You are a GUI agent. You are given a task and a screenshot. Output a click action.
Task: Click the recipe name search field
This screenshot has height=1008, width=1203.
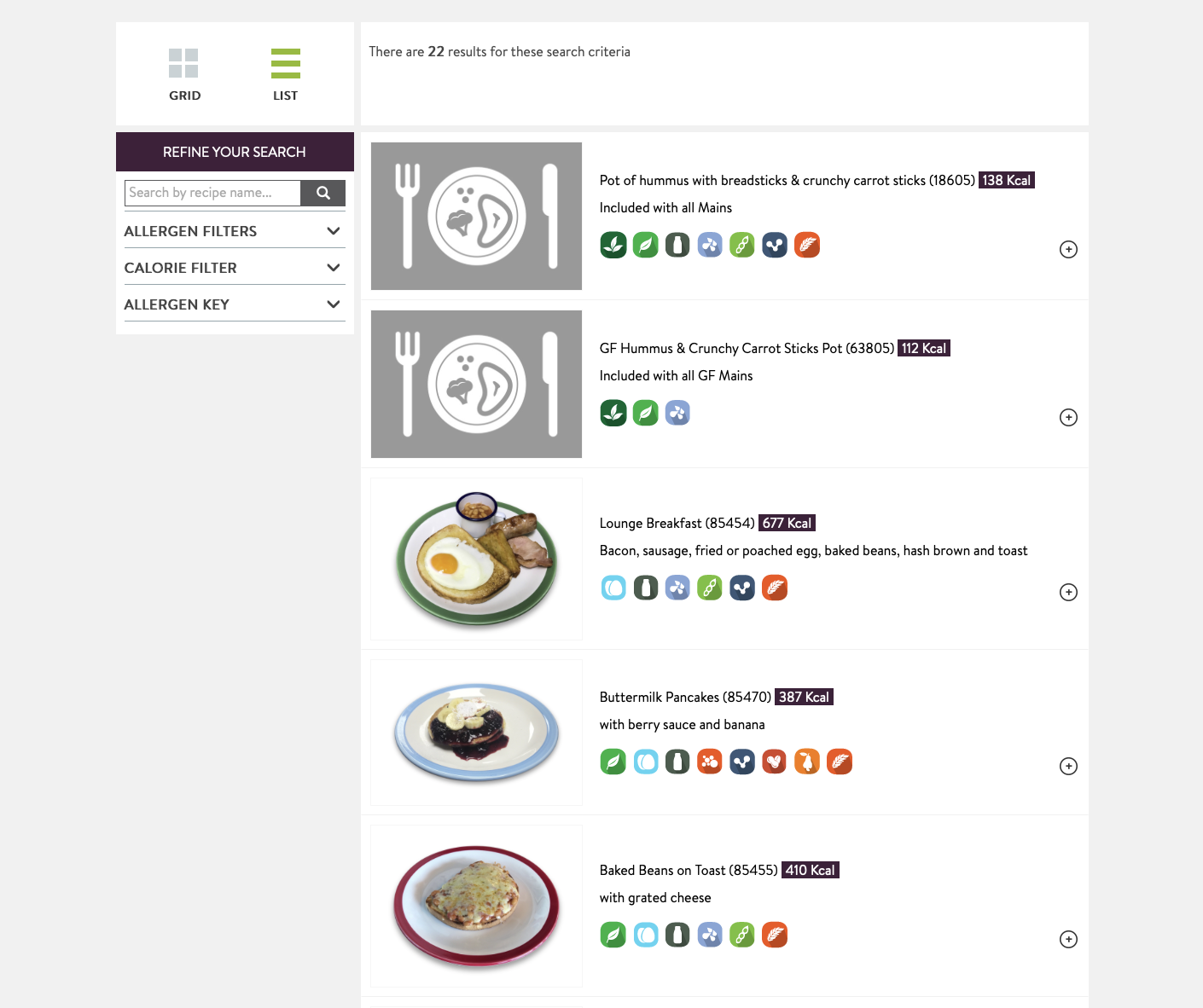point(213,193)
